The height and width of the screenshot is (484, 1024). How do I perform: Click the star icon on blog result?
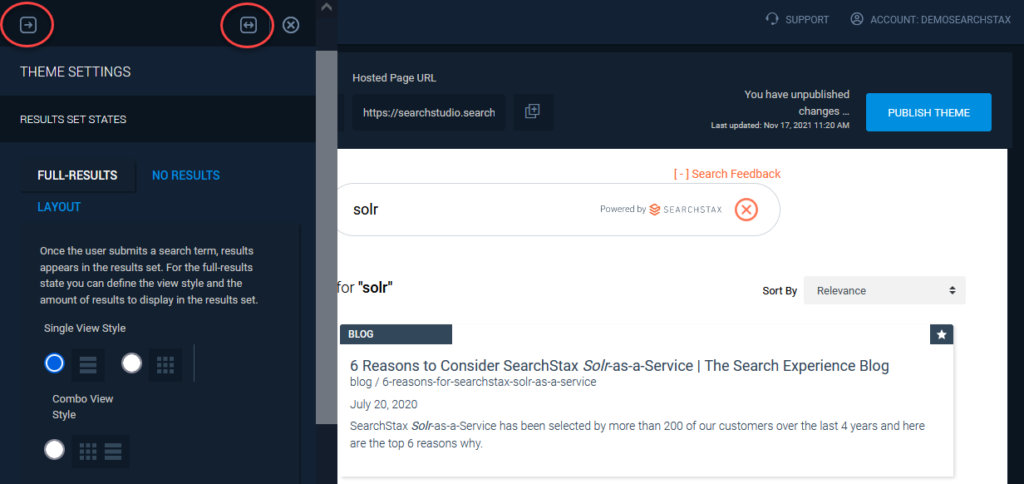coord(941,334)
